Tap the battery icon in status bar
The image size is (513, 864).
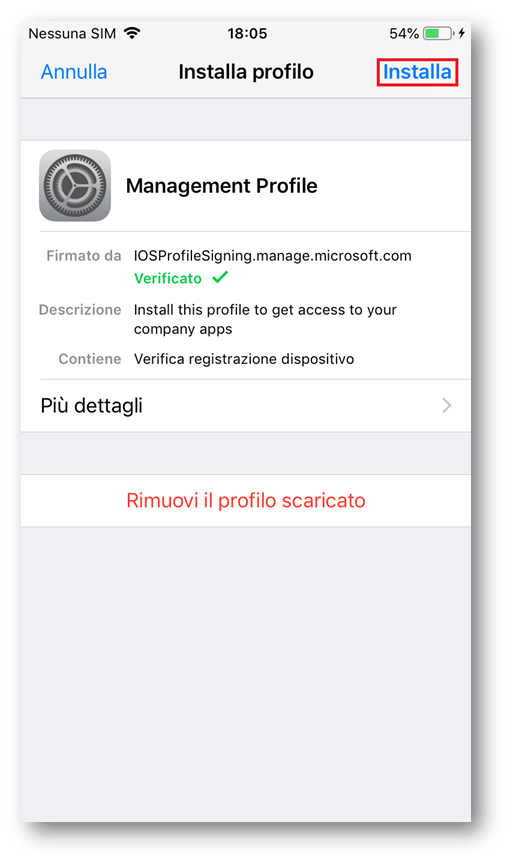[x=438, y=34]
